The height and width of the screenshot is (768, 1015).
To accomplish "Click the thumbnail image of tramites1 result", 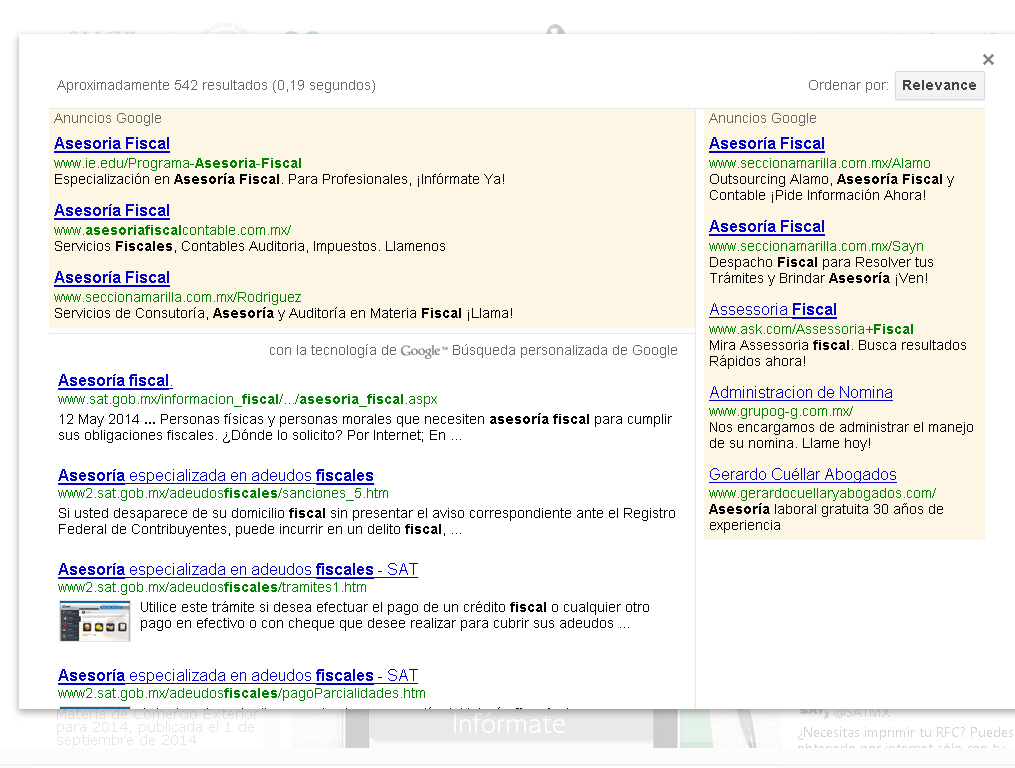I will point(95,621).
